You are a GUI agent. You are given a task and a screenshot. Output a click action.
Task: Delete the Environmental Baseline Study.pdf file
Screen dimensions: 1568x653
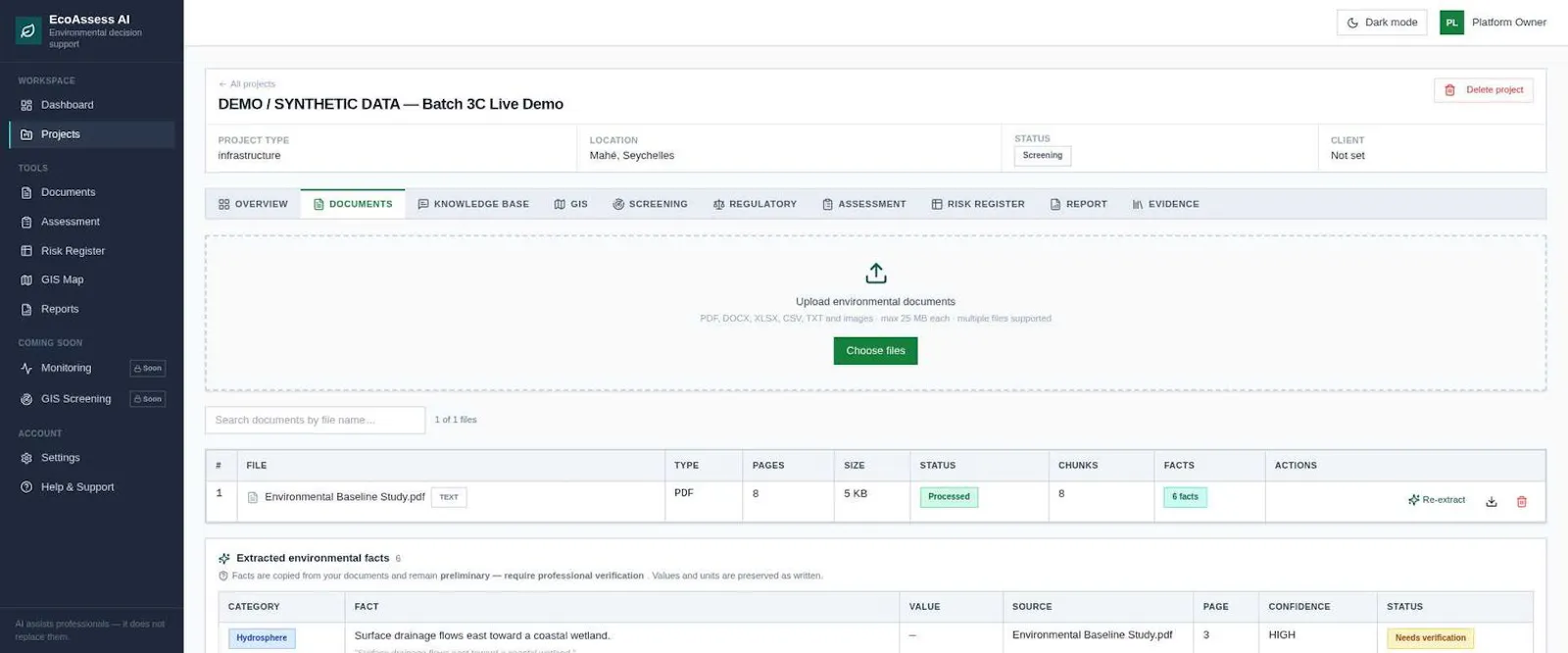point(1522,501)
